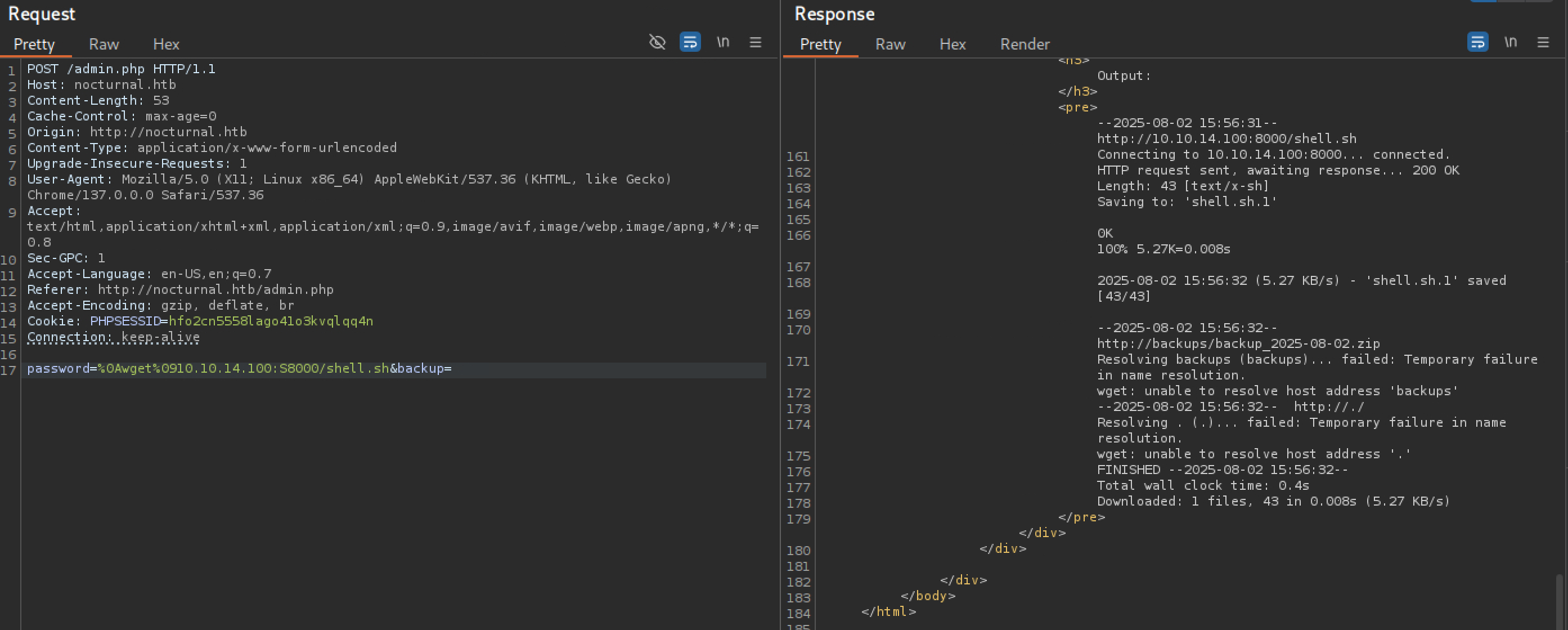Click 'Connecting to 10.10.14.100:8000... connected.' line
1568x630 pixels.
(x=1274, y=155)
